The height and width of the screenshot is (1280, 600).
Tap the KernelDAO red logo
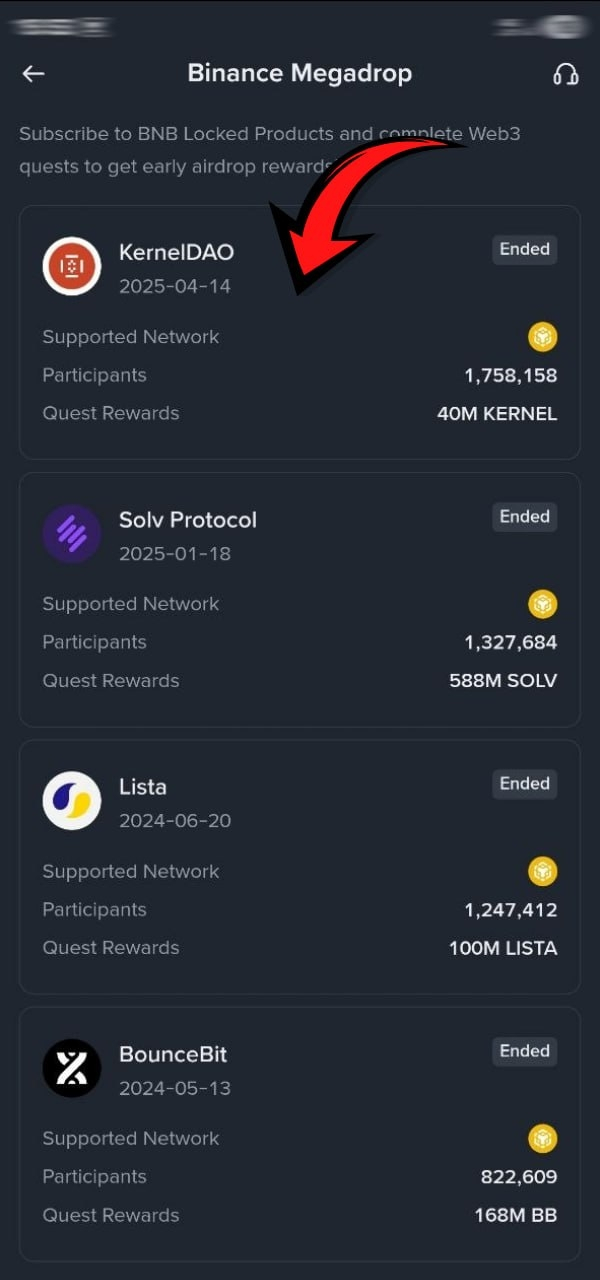(x=72, y=267)
